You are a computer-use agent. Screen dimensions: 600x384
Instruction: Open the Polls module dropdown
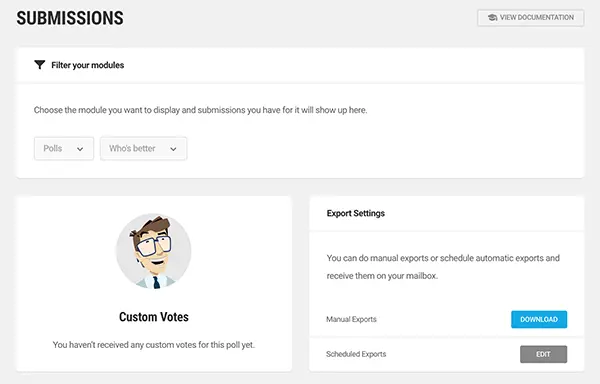[64, 148]
